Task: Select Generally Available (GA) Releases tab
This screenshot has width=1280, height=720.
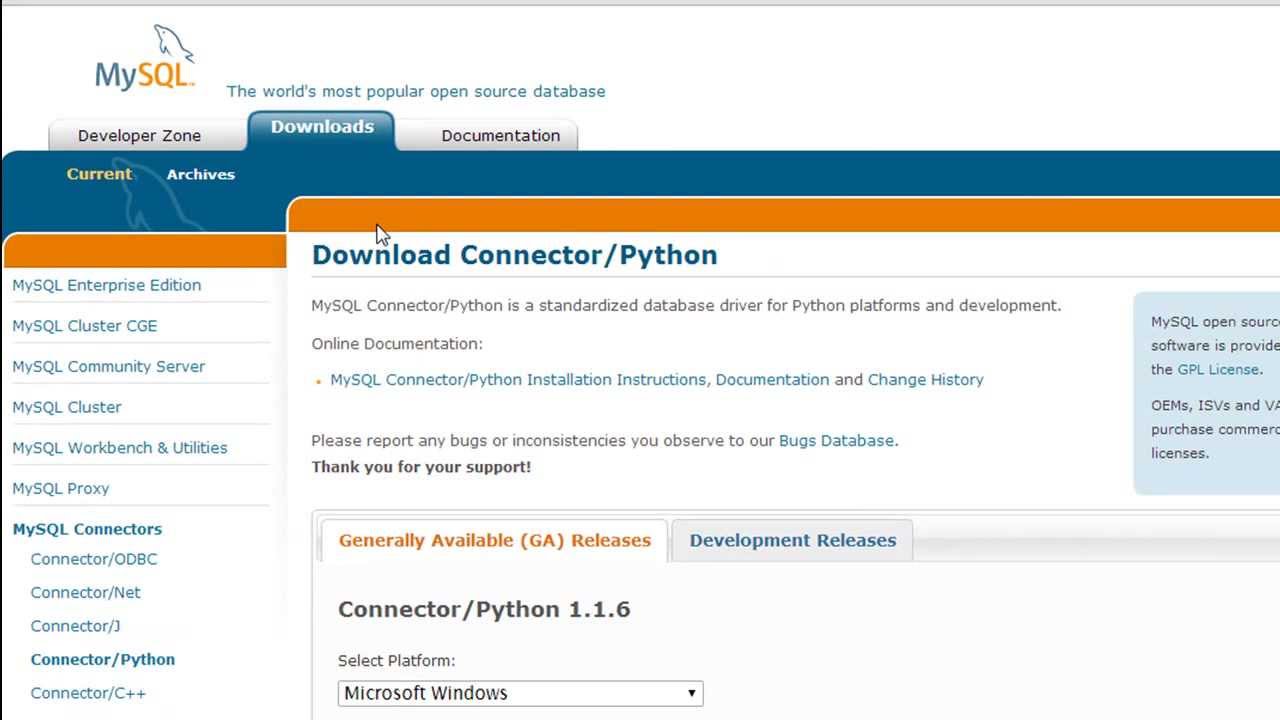Action: (x=494, y=540)
